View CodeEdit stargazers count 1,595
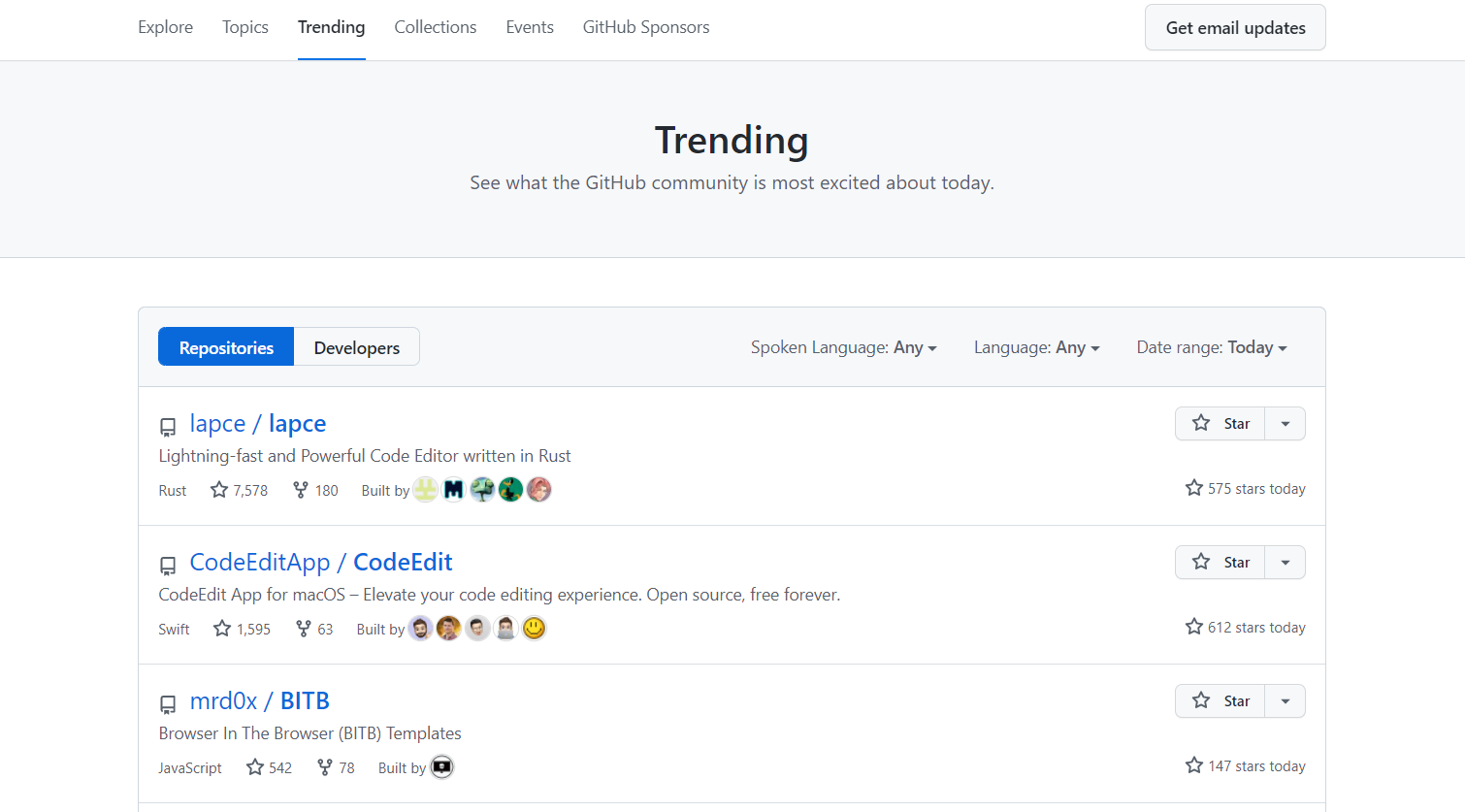This screenshot has width=1465, height=812. click(242, 629)
